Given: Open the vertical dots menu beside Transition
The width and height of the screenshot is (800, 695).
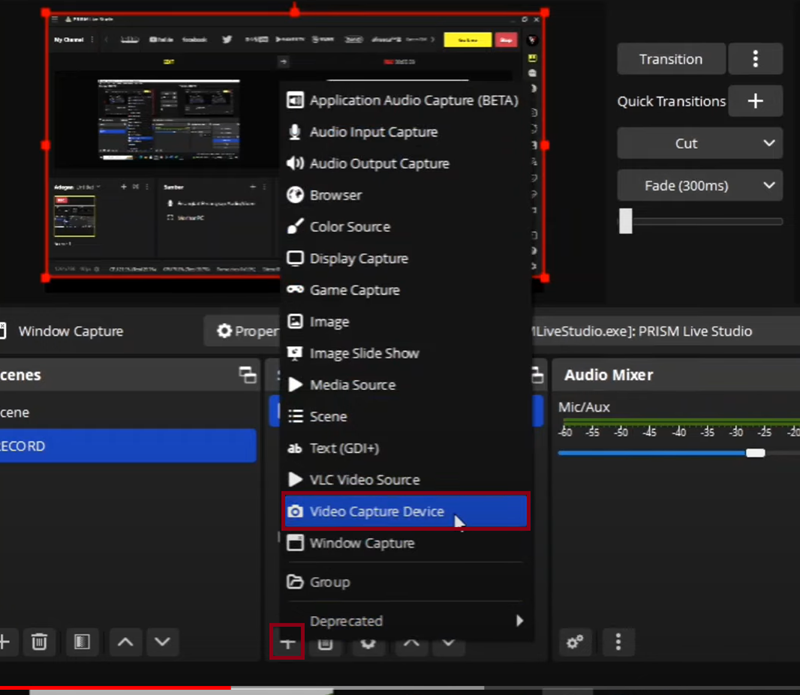Looking at the screenshot, I should click(x=755, y=59).
